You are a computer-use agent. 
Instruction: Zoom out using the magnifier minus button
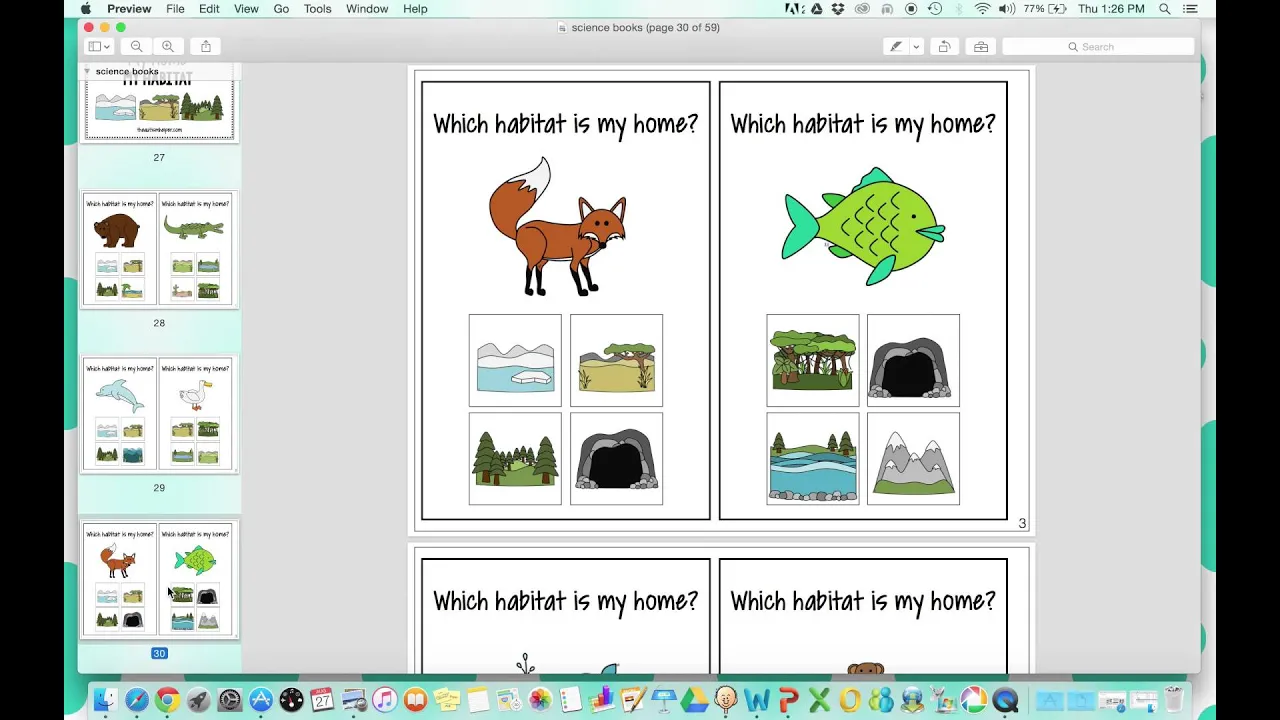(x=136, y=46)
